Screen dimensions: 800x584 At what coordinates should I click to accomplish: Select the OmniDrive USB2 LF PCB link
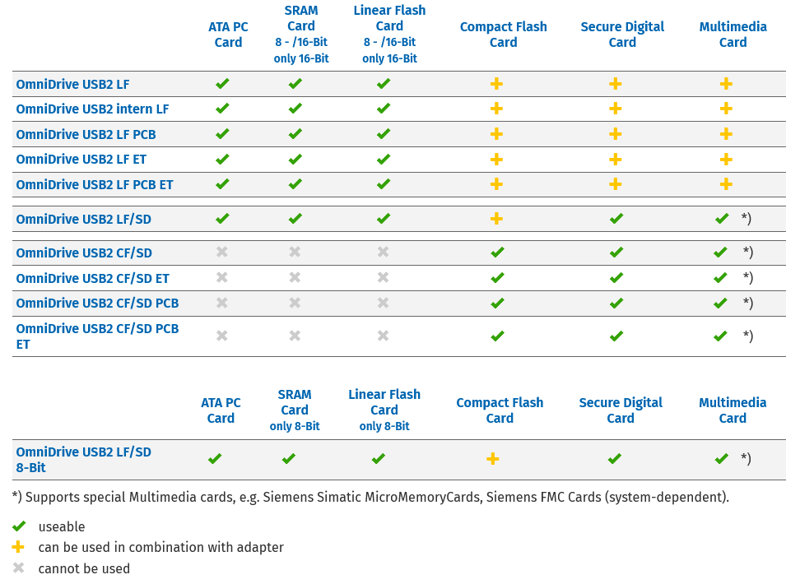click(x=86, y=135)
